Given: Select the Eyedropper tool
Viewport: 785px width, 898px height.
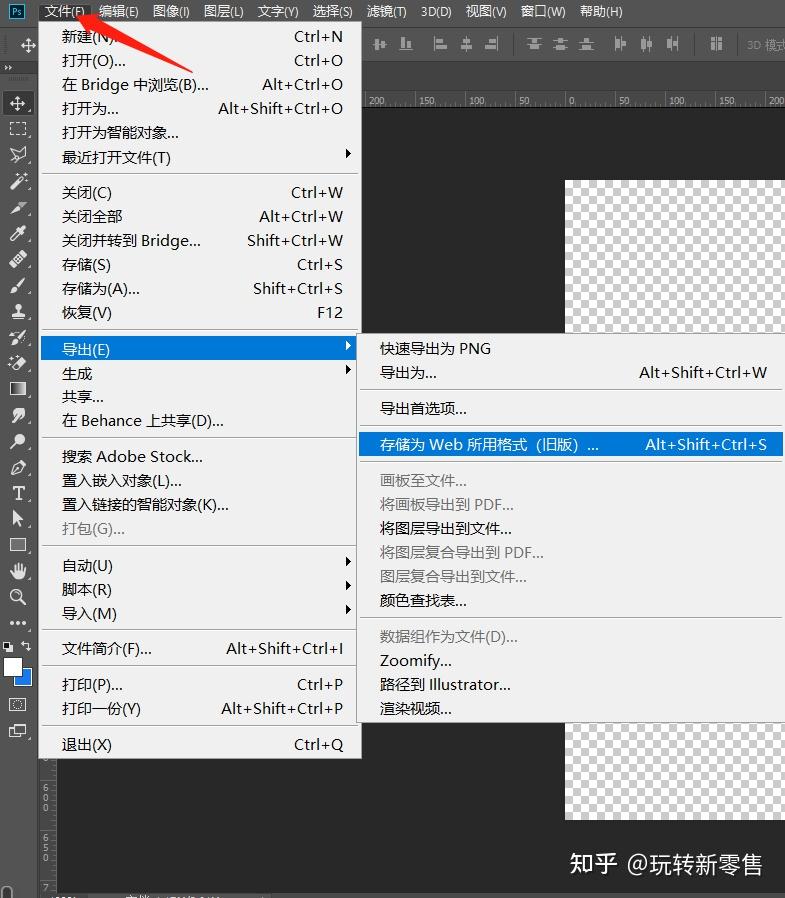Looking at the screenshot, I should 18,233.
